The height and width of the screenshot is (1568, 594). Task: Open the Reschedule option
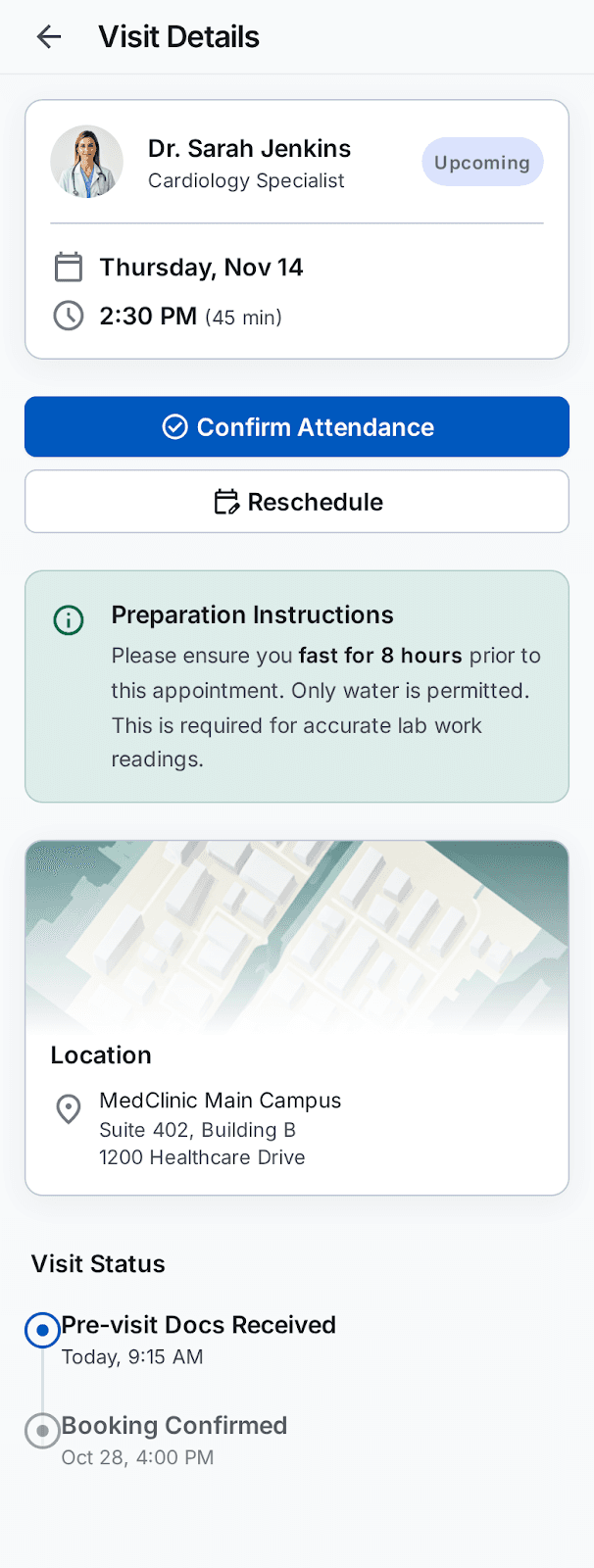click(x=297, y=502)
